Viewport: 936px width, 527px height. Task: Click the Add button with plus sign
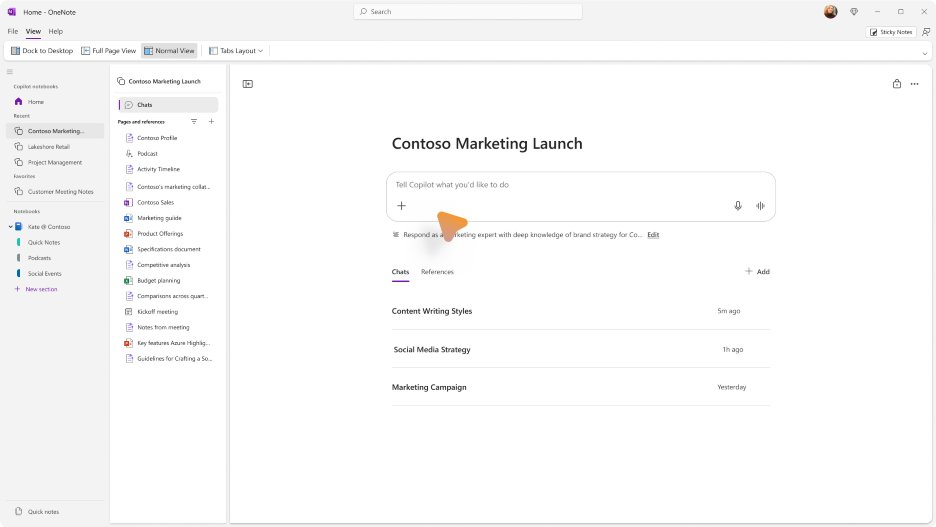coord(757,272)
